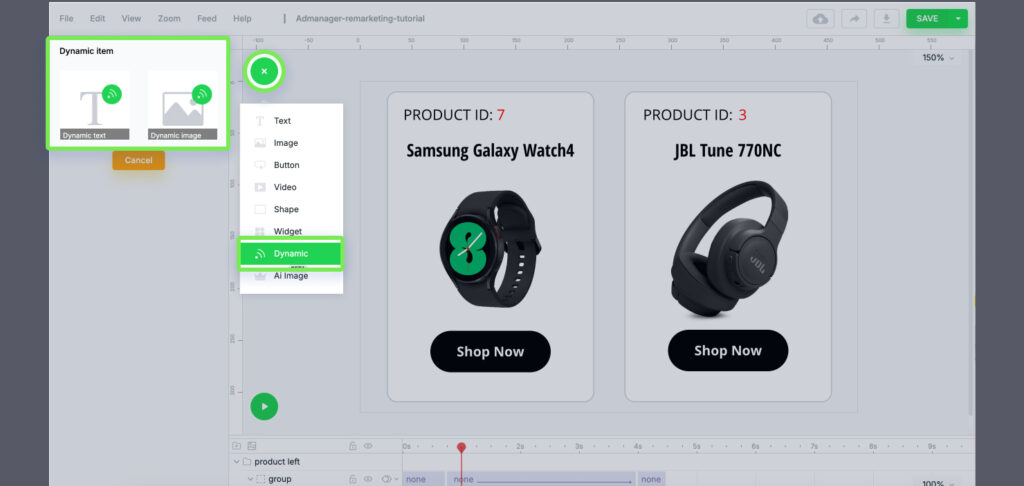Screen dimensions: 1024x486
Task: Toggle lock all layers in timeline header
Action: (x=353, y=446)
